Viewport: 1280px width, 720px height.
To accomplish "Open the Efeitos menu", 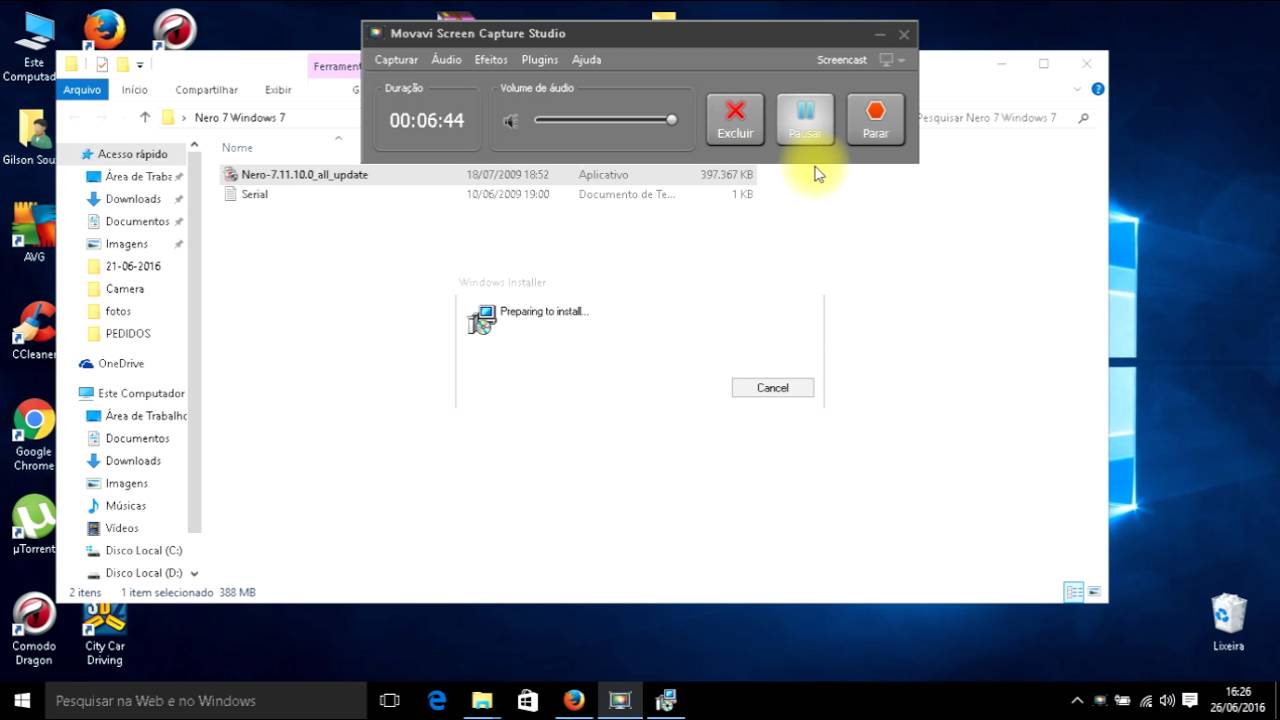I will (491, 60).
